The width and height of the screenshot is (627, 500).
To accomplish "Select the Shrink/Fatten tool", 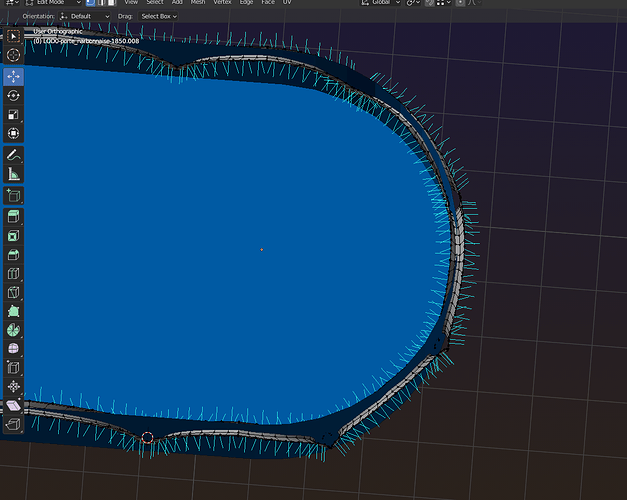I will (13, 386).
